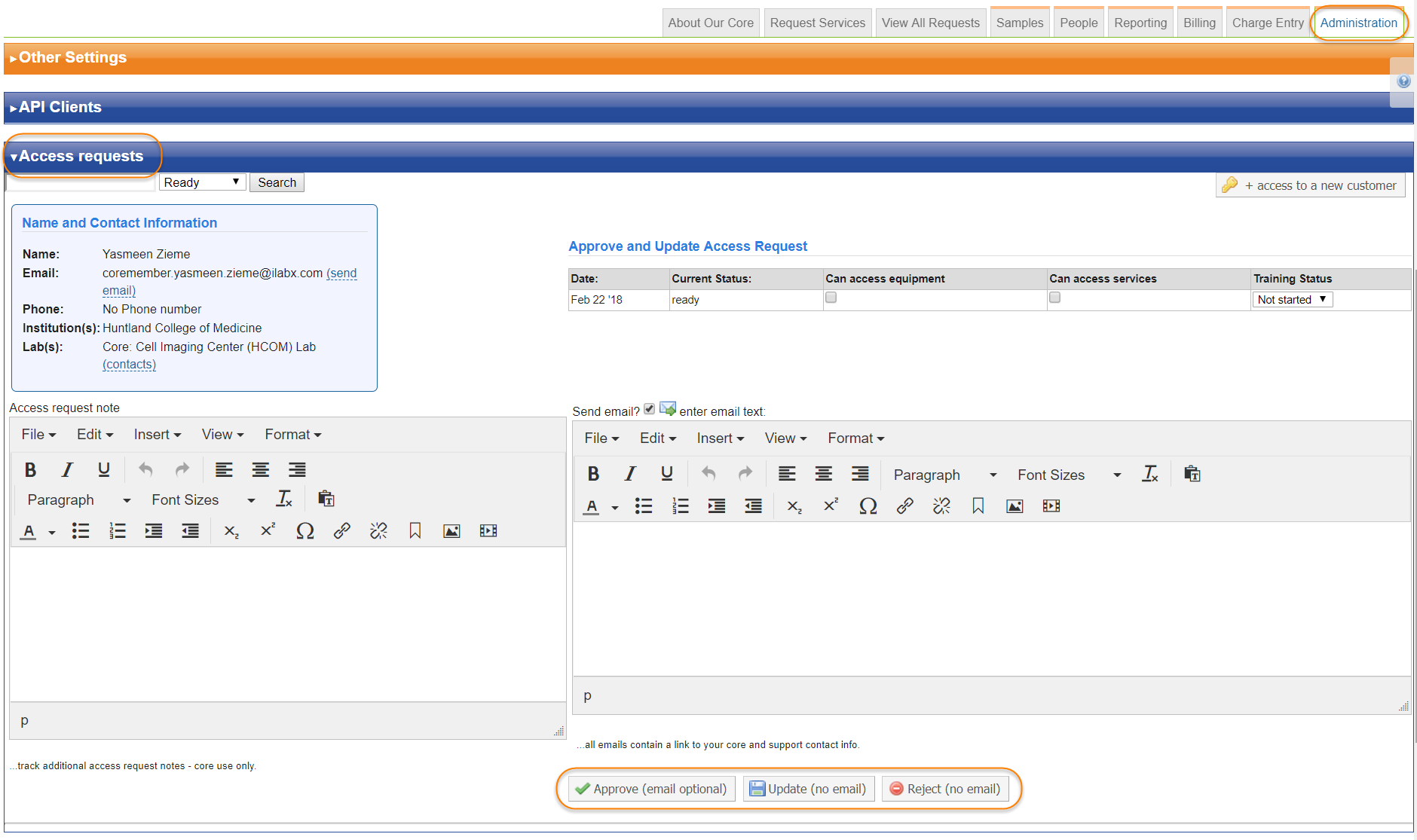Click insert link icon in email editor
This screenshot has width=1417, height=840.
click(x=904, y=506)
